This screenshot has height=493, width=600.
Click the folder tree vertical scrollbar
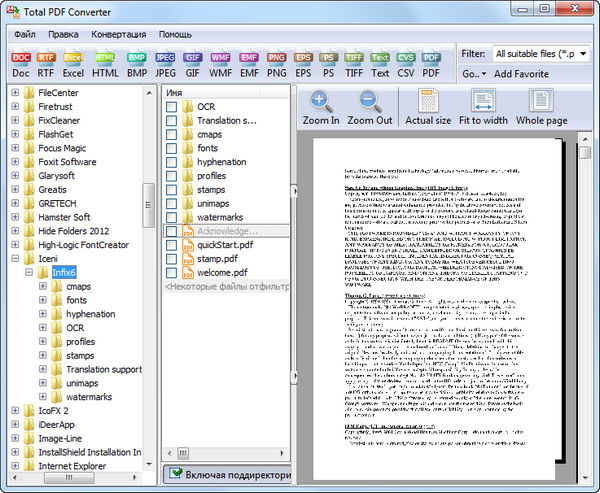click(x=148, y=200)
